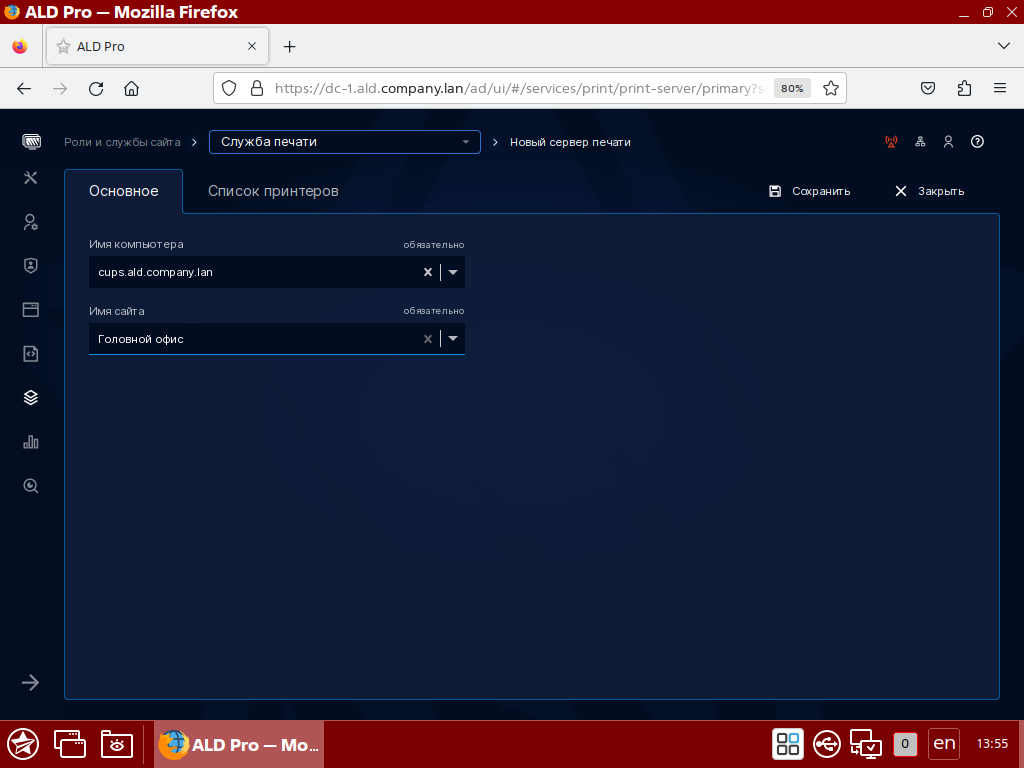1024x768 pixels.
Task: Click the Сохранить button
Action: (809, 191)
